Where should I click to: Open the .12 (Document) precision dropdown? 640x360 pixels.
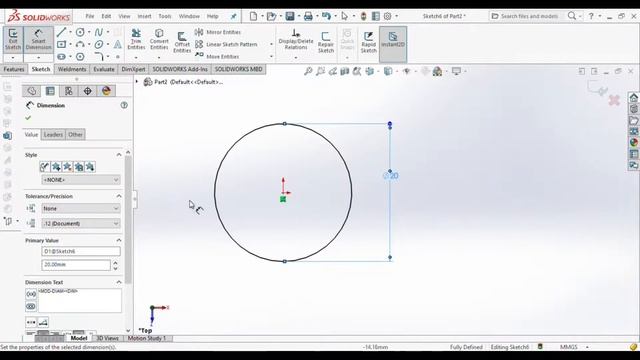[81, 224]
